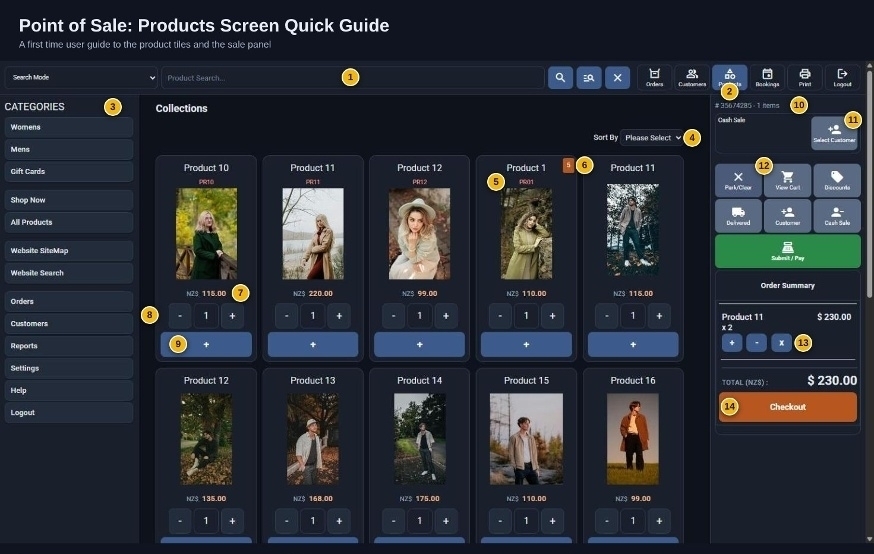Open Customers from the top toolbar icon
874x554 pixels.
pos(692,77)
